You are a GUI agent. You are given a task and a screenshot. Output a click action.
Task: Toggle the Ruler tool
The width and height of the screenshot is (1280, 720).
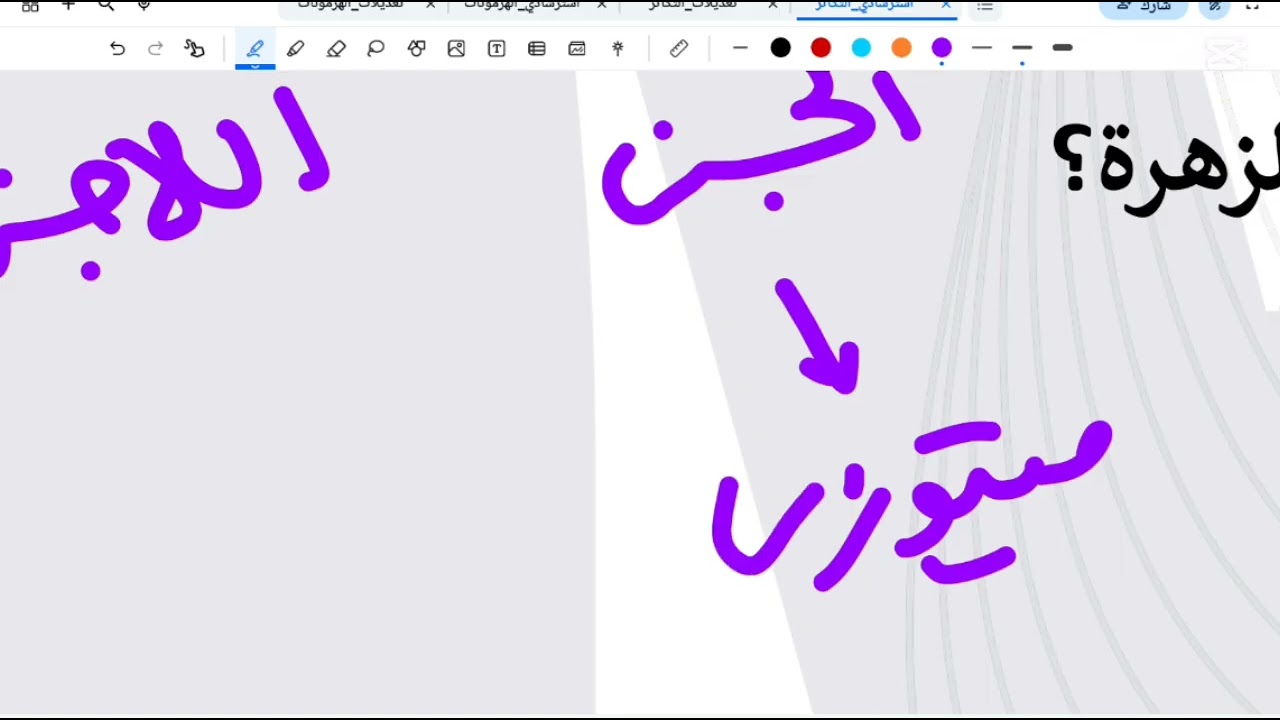[x=679, y=48]
